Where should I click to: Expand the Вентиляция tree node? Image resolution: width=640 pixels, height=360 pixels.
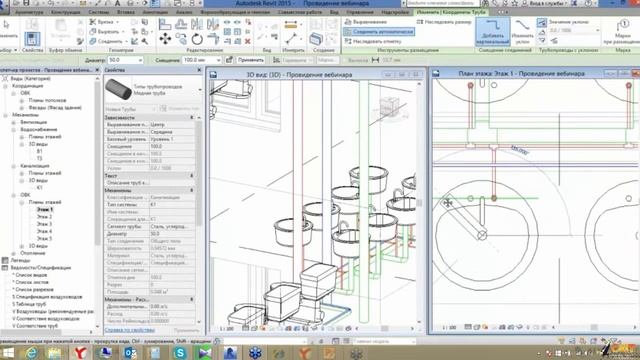click(13, 122)
